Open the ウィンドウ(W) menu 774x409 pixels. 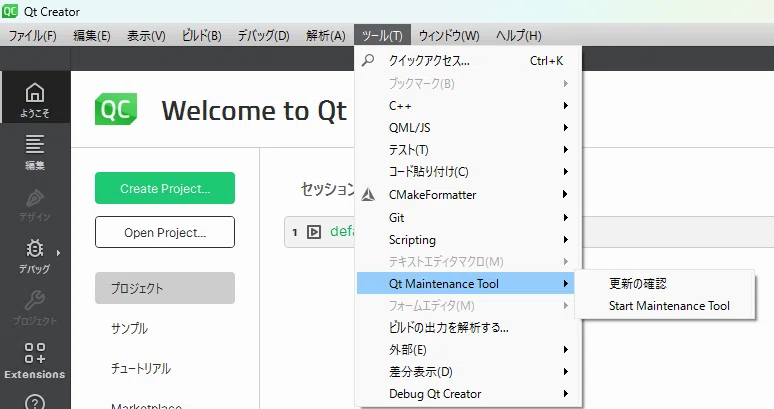point(449,36)
